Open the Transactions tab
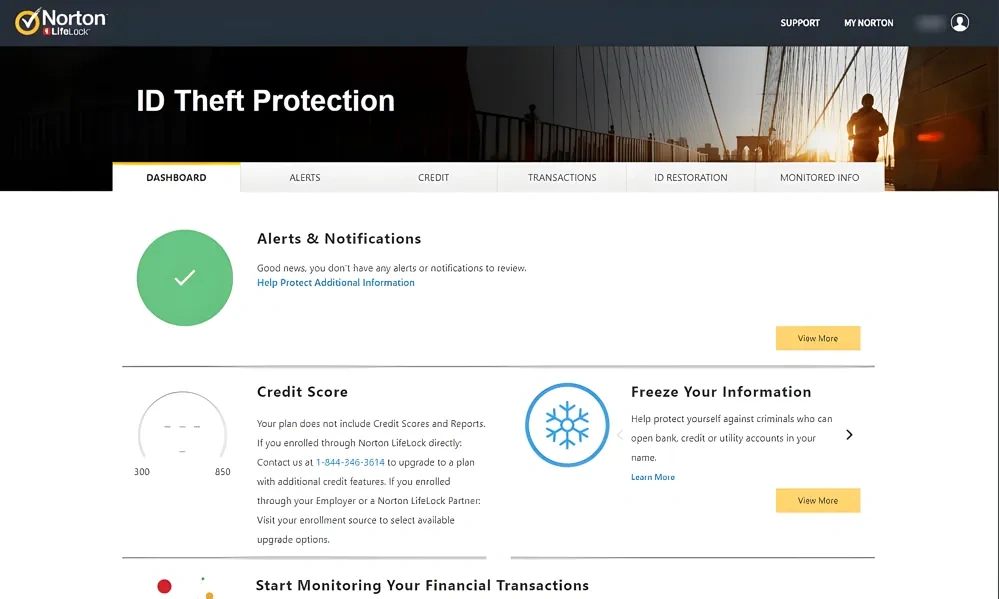Screen dimensions: 999x599 coord(562,178)
